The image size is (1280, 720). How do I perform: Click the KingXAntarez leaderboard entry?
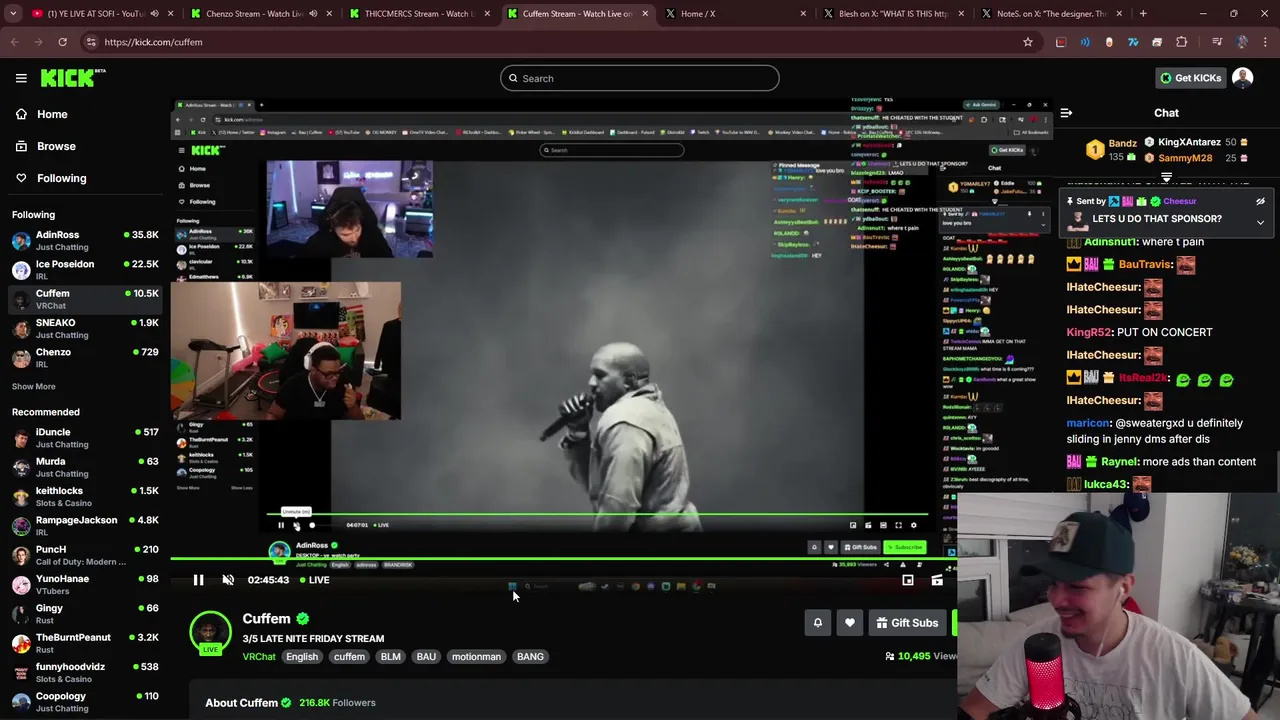point(1197,142)
